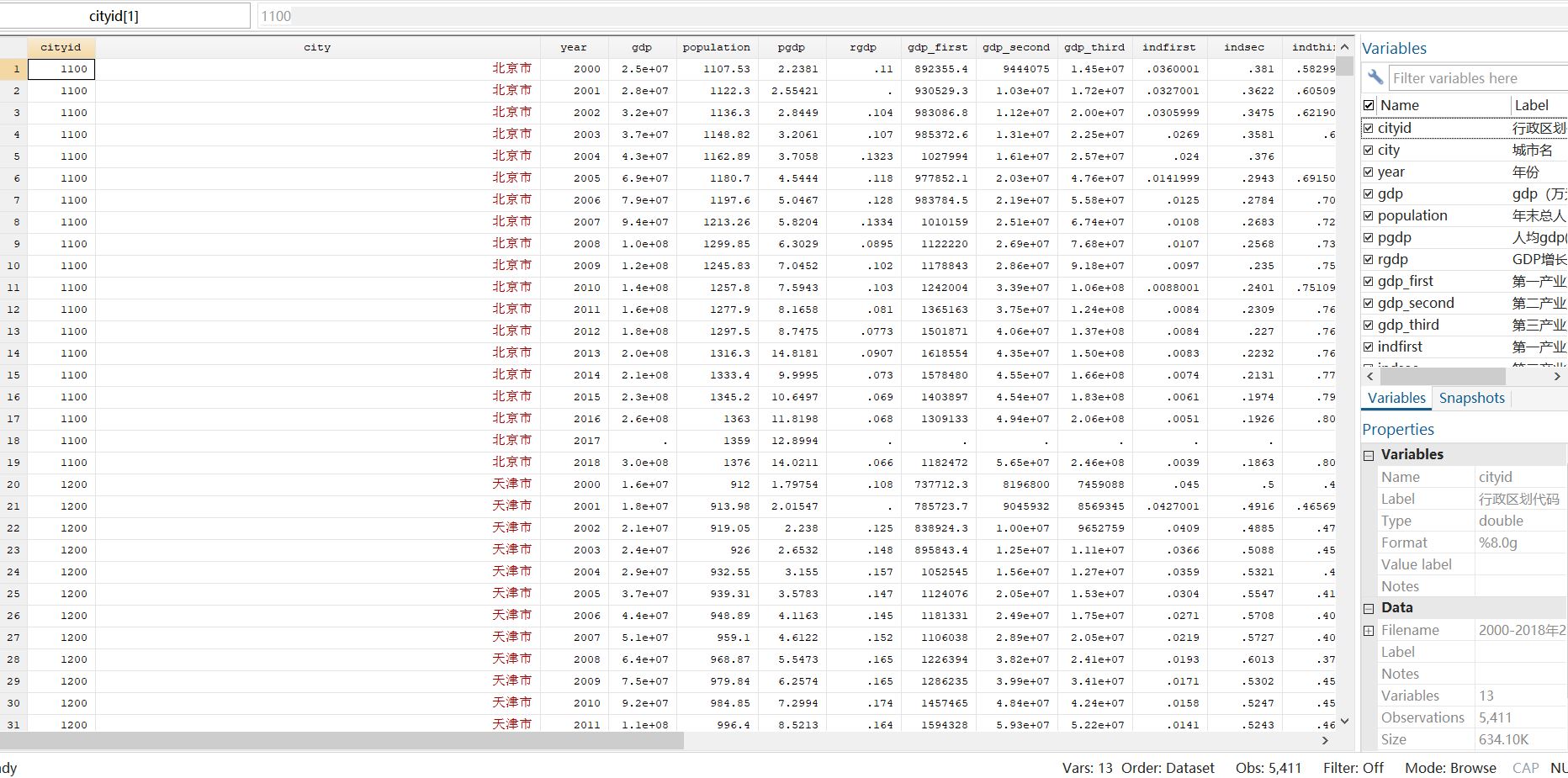Click the gdp_second cell 9444075

[1015, 69]
